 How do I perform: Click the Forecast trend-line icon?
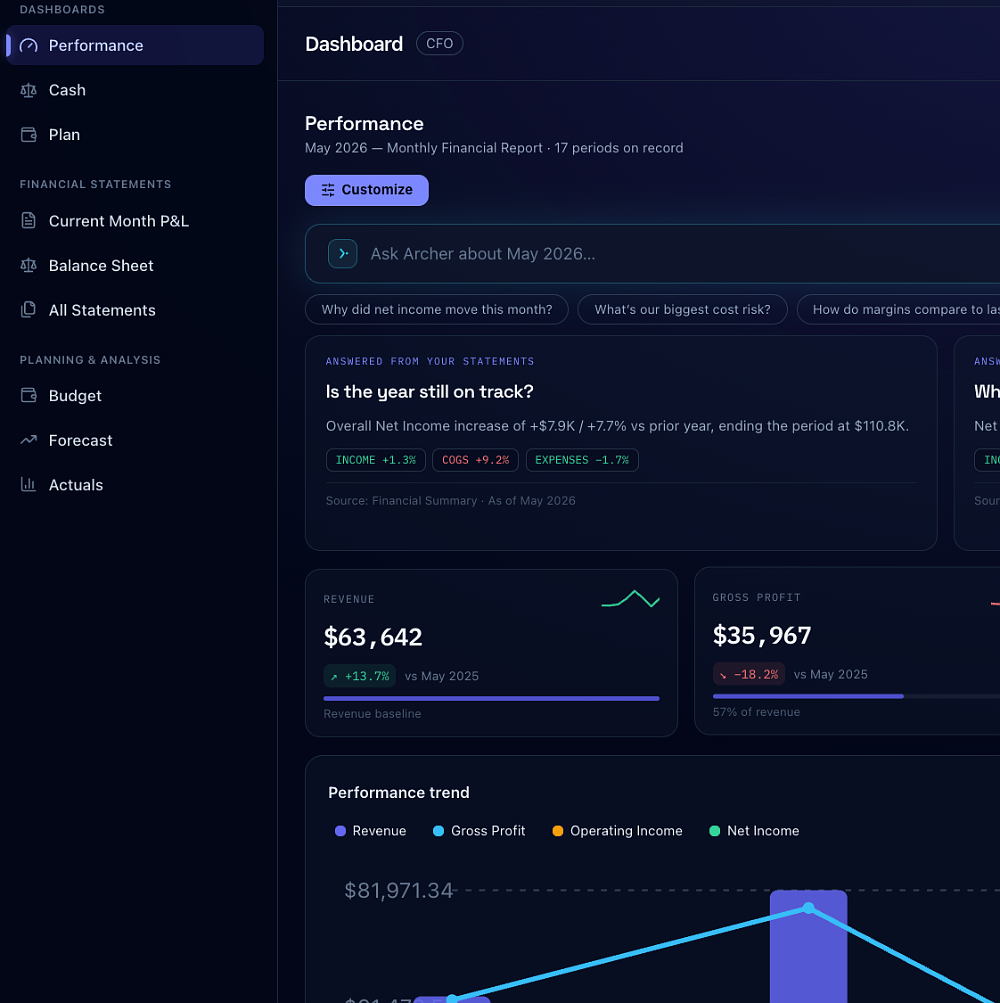click(x=29, y=440)
